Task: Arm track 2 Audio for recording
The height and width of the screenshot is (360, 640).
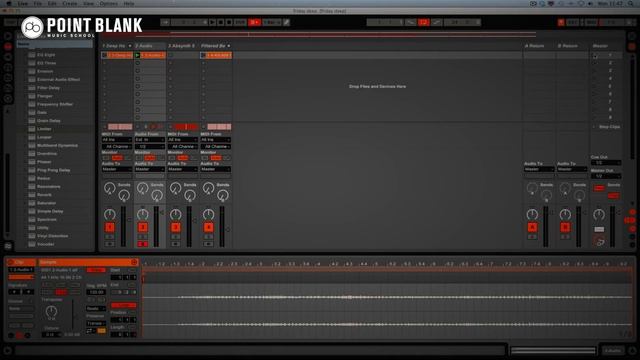Action: click(143, 244)
